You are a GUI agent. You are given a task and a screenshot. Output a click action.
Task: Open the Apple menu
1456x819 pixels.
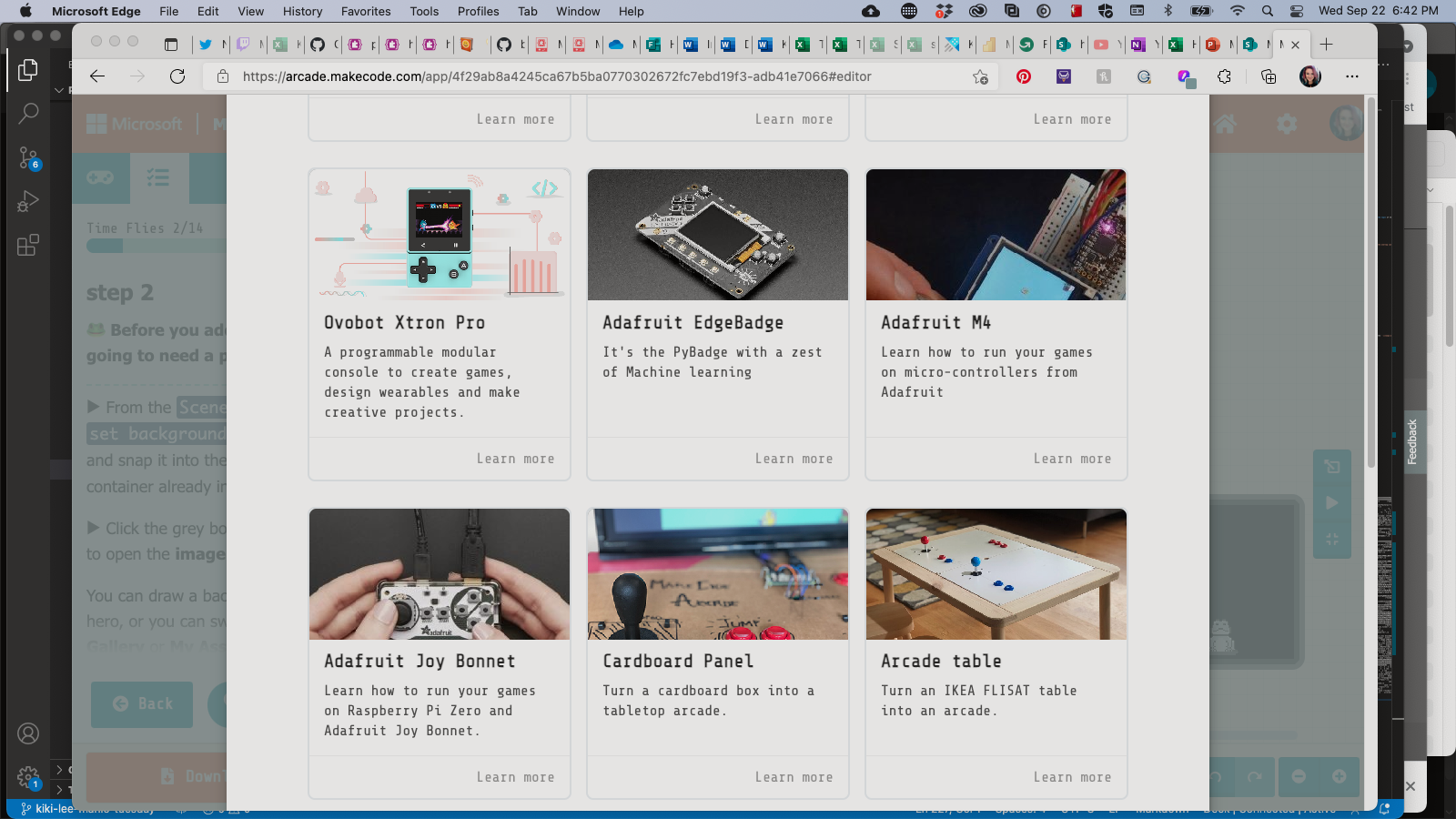[25, 11]
